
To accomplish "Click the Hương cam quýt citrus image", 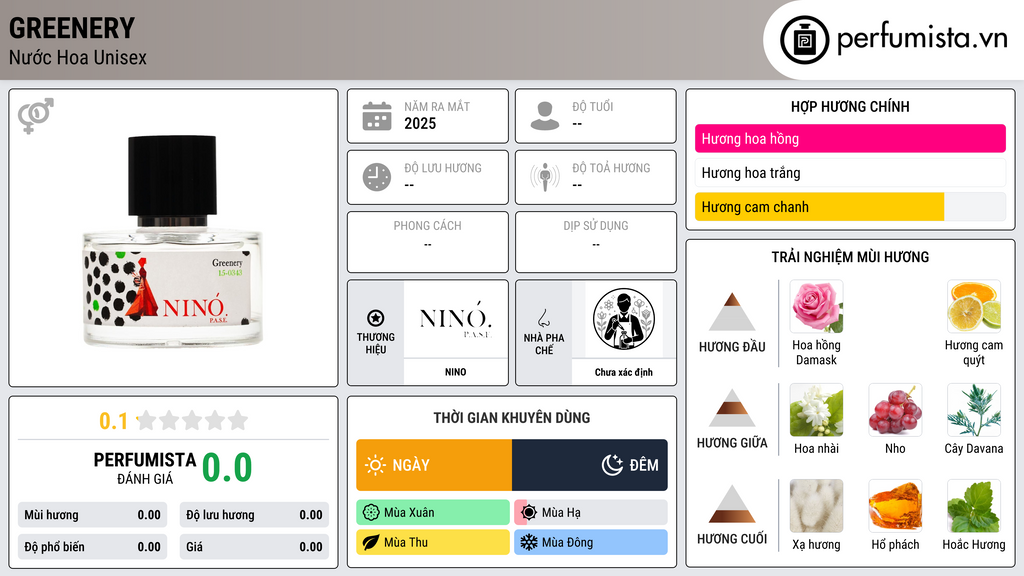I will coord(974,306).
